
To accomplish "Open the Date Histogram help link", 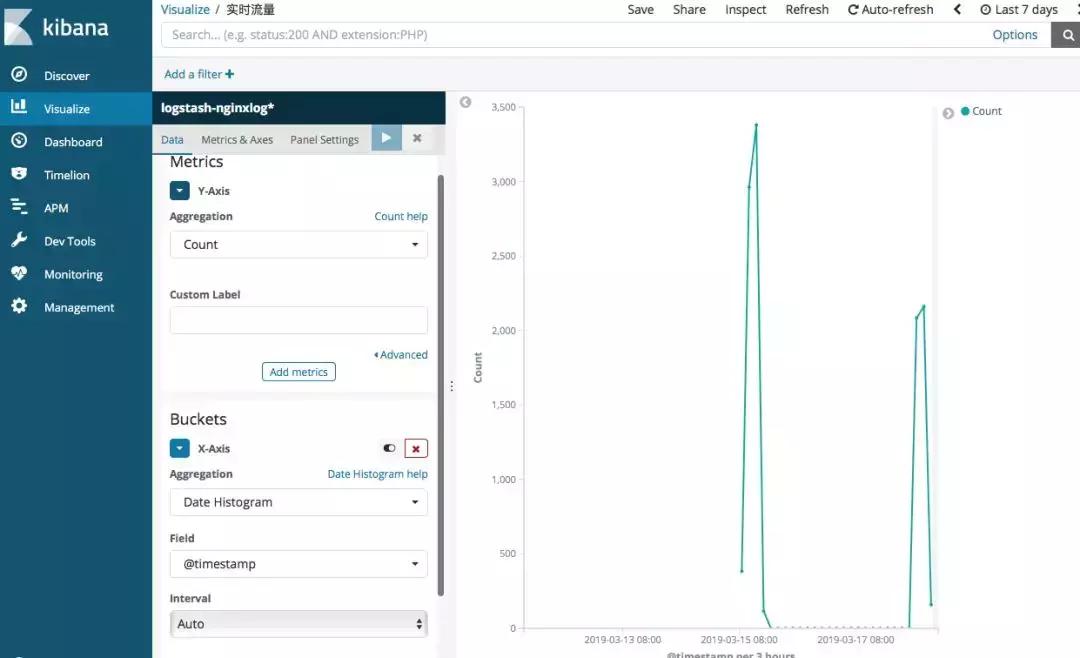I will [377, 473].
